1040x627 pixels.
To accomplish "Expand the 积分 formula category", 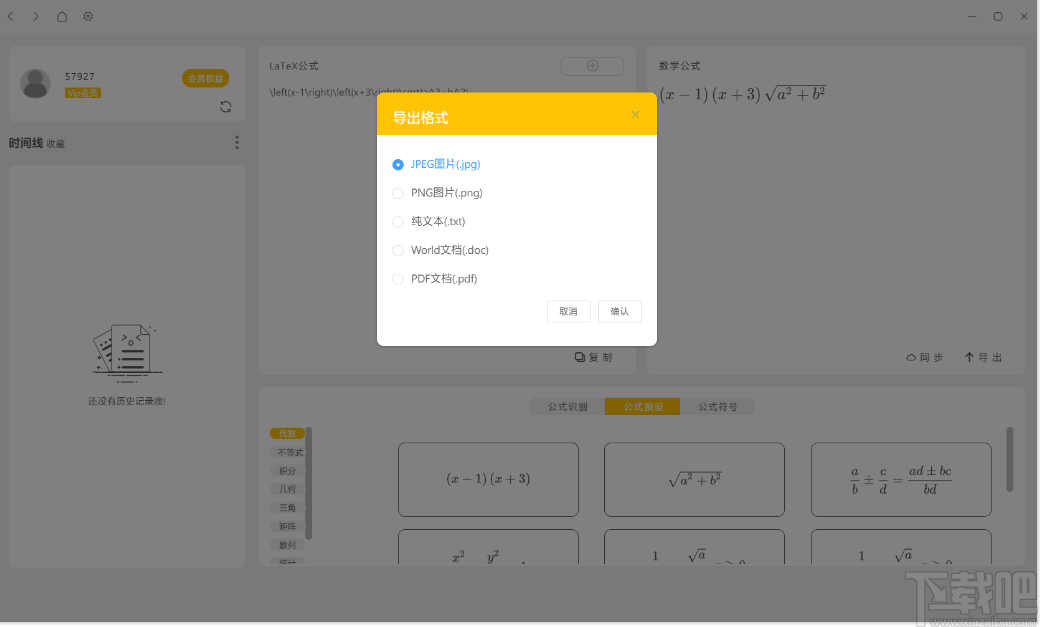I will [x=287, y=470].
